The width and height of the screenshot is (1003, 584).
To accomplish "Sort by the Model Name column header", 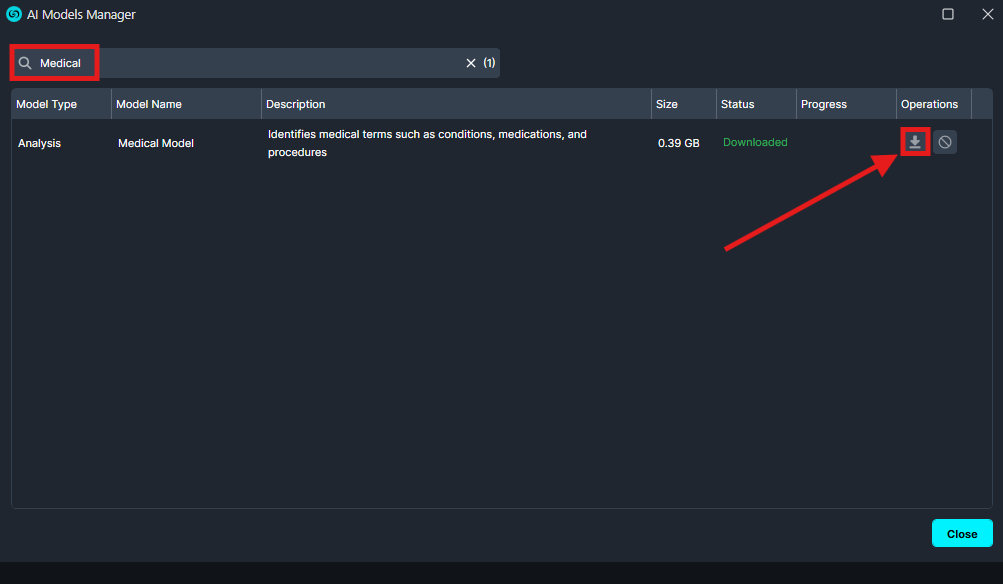I will 149,104.
